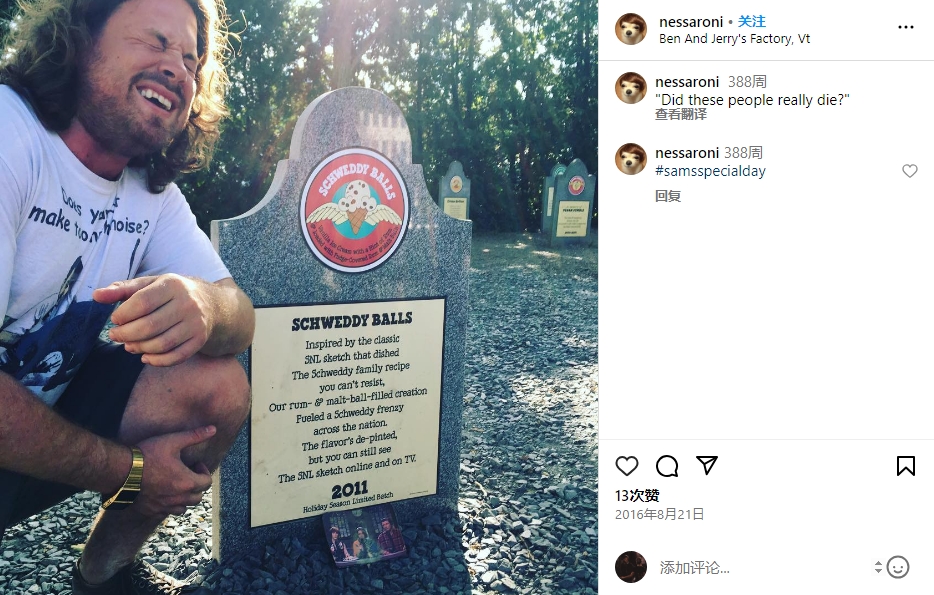Click the 添加评论 comment input field
This screenshot has width=934, height=595.
click(x=762, y=568)
